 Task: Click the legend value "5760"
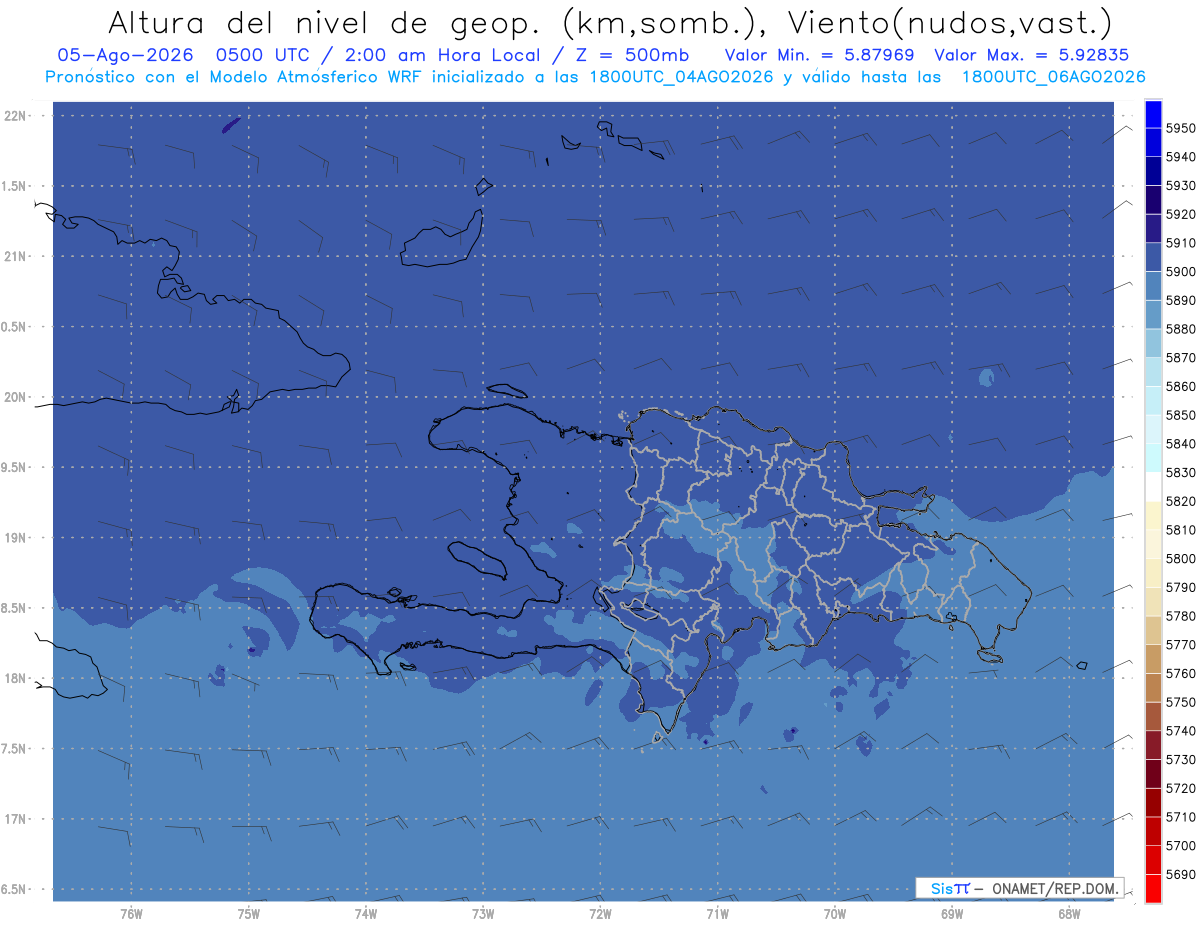pos(1180,673)
